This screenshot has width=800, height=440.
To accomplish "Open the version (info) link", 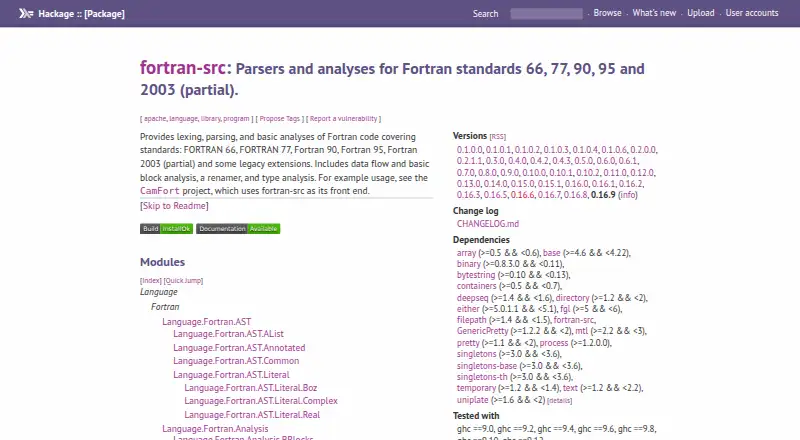I will [x=628, y=195].
